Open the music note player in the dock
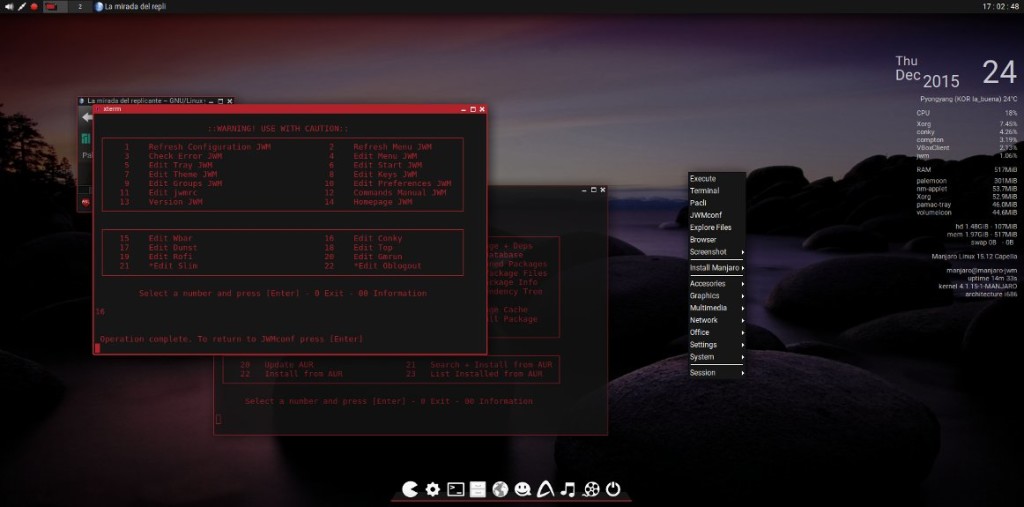Viewport: 1024px width, 507px height. pyautogui.click(x=568, y=489)
